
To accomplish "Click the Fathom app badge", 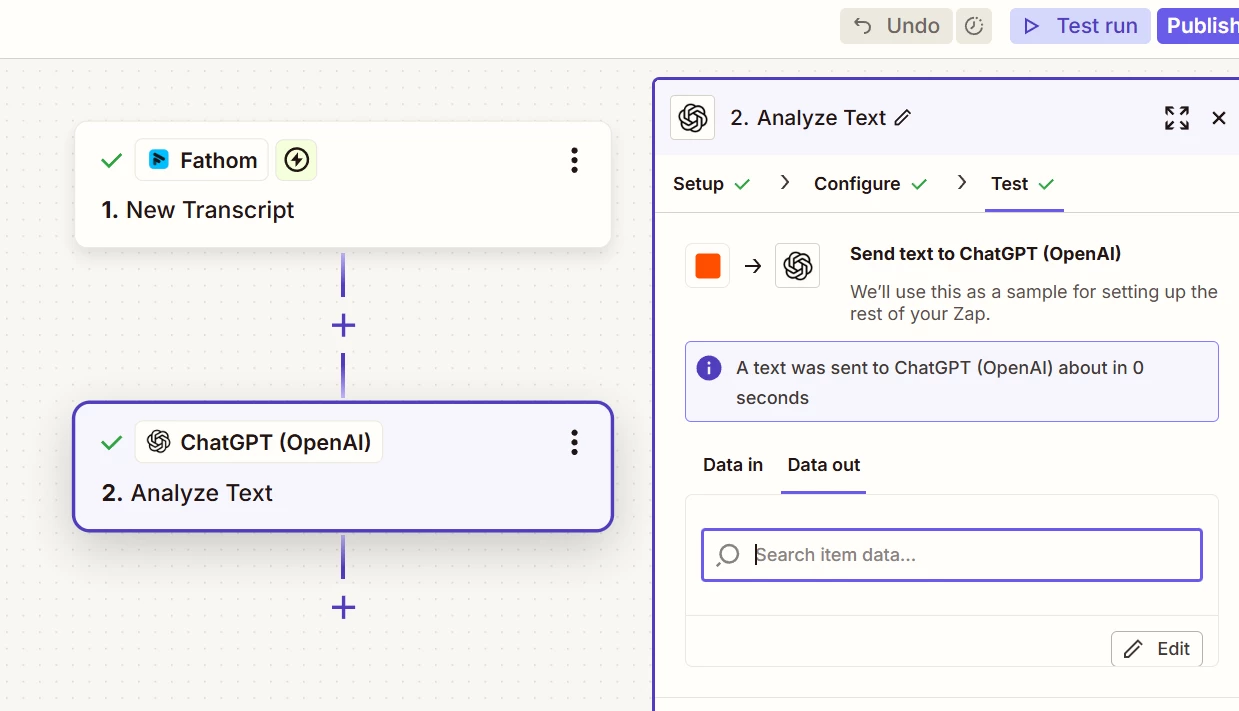I will pos(202,160).
